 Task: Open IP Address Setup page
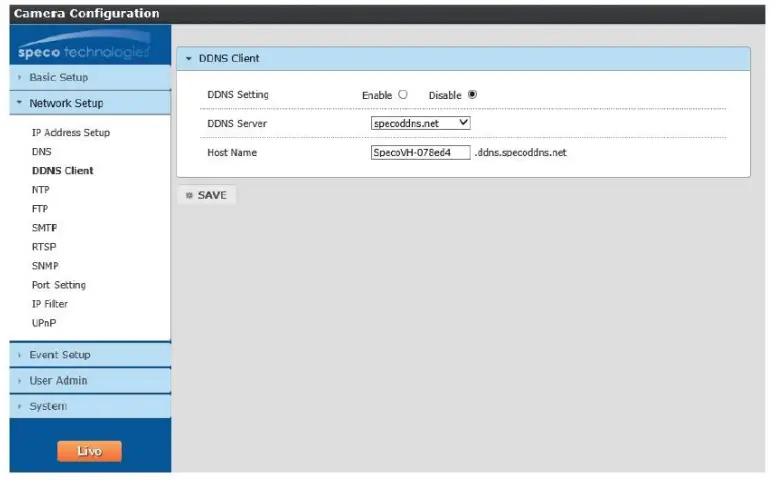(x=71, y=133)
